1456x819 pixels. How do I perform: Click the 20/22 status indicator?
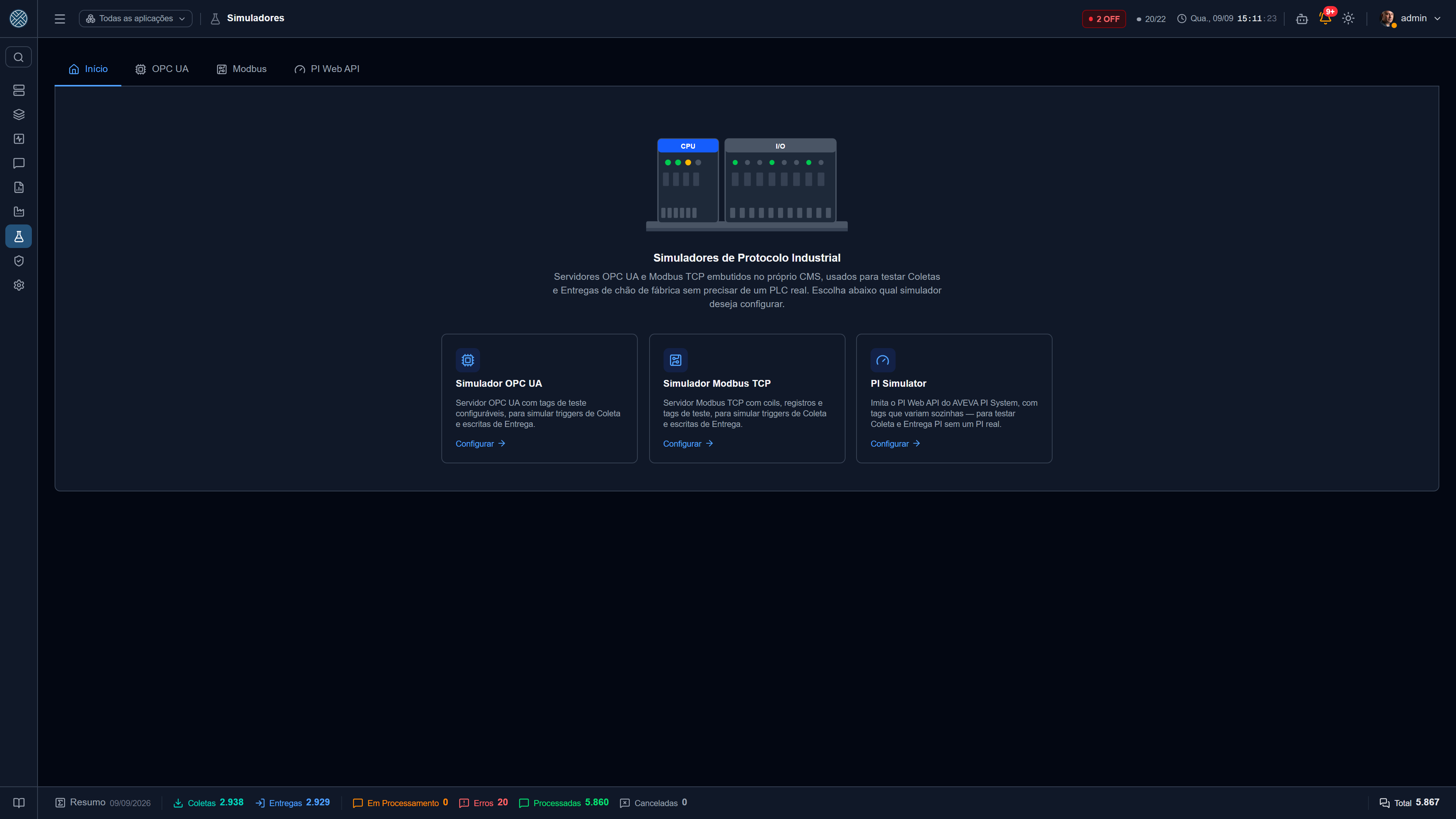[x=1151, y=19]
